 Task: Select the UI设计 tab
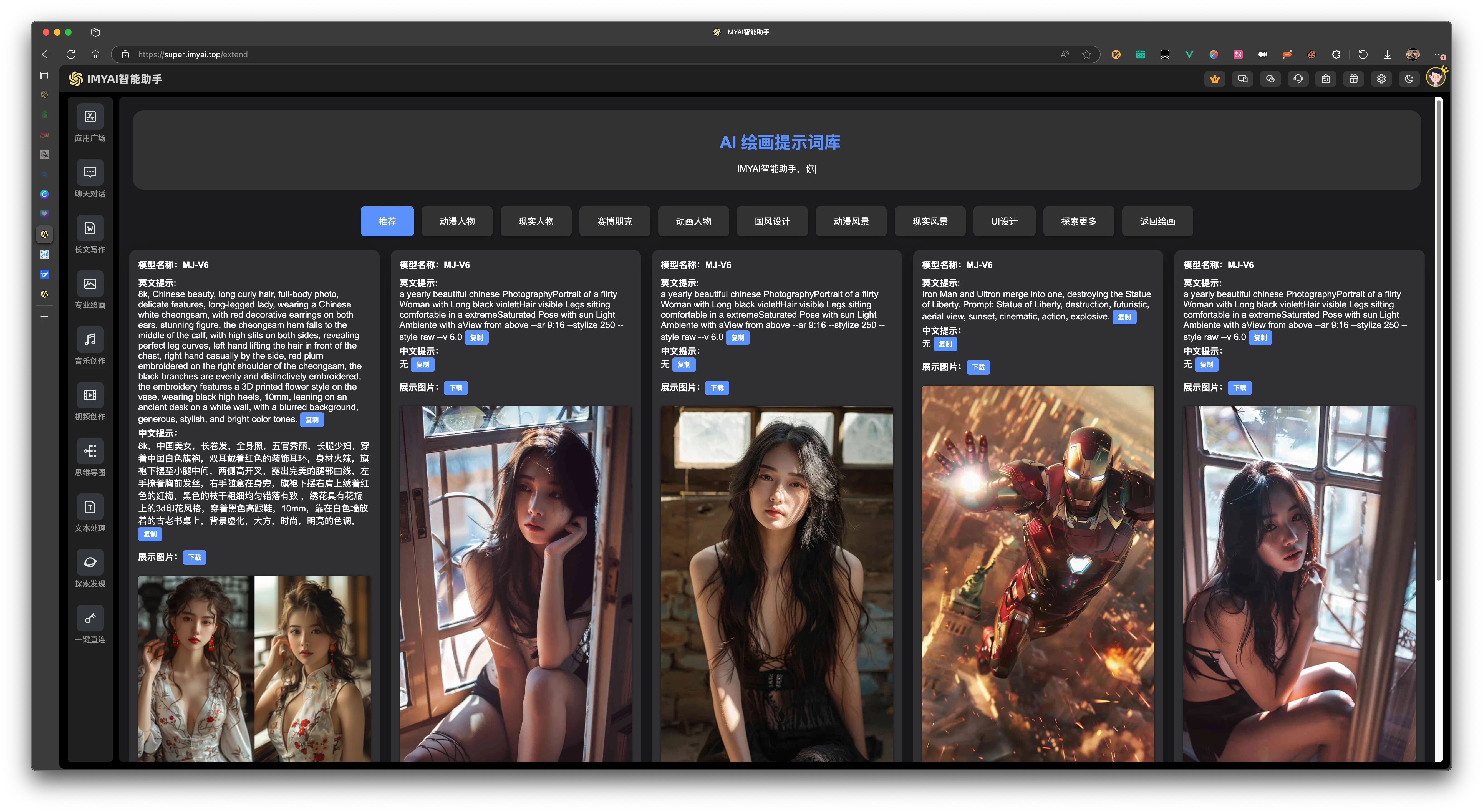[x=1005, y=221]
